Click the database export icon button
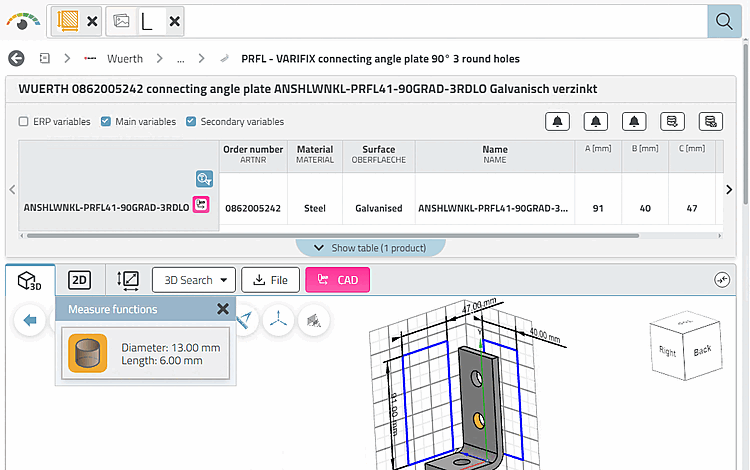The height and width of the screenshot is (470, 750). [672, 121]
